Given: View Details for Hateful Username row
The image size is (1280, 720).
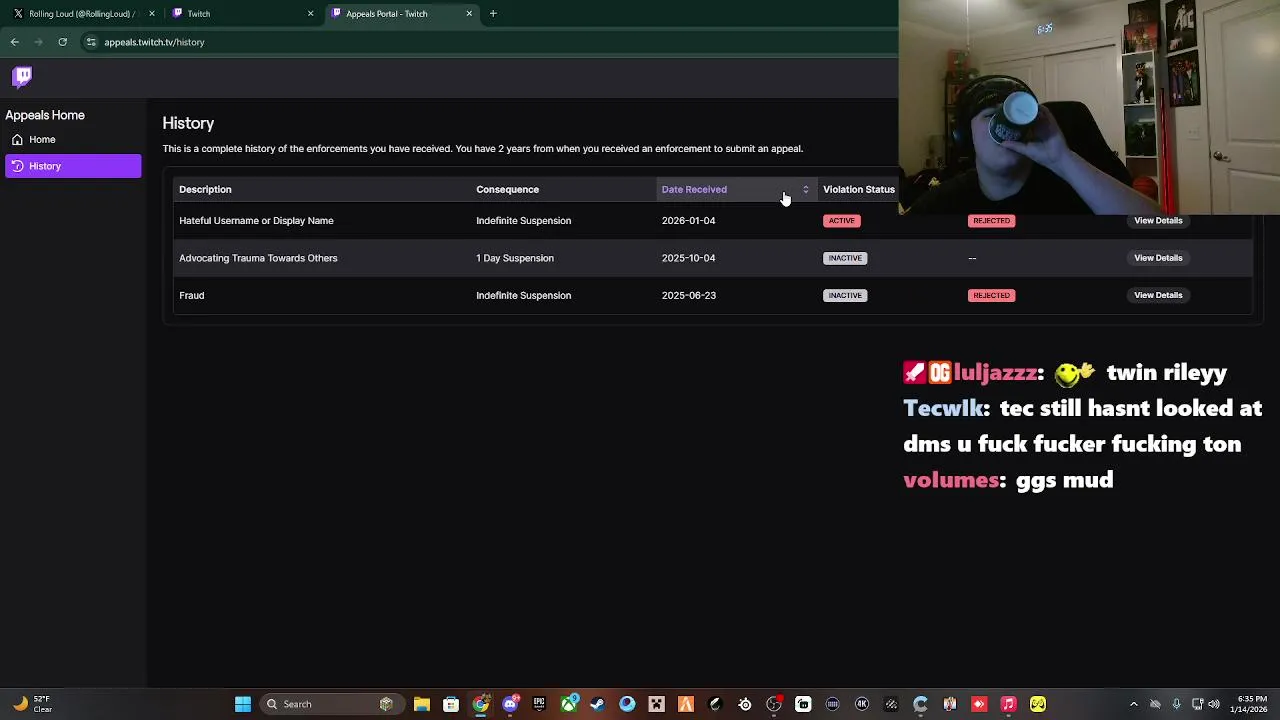Looking at the screenshot, I should click(1158, 220).
